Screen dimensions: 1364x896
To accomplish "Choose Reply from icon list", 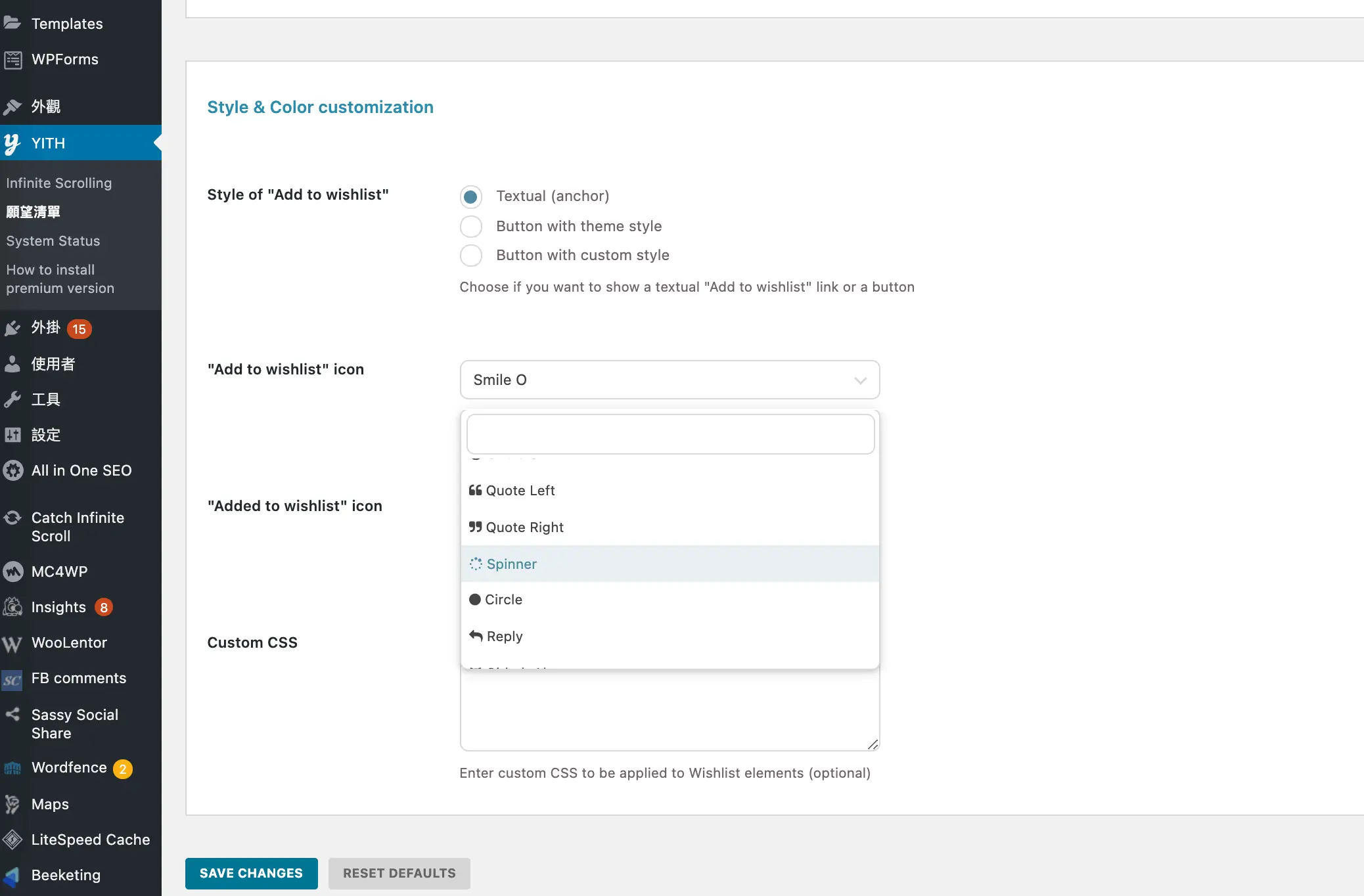I will [x=670, y=637].
